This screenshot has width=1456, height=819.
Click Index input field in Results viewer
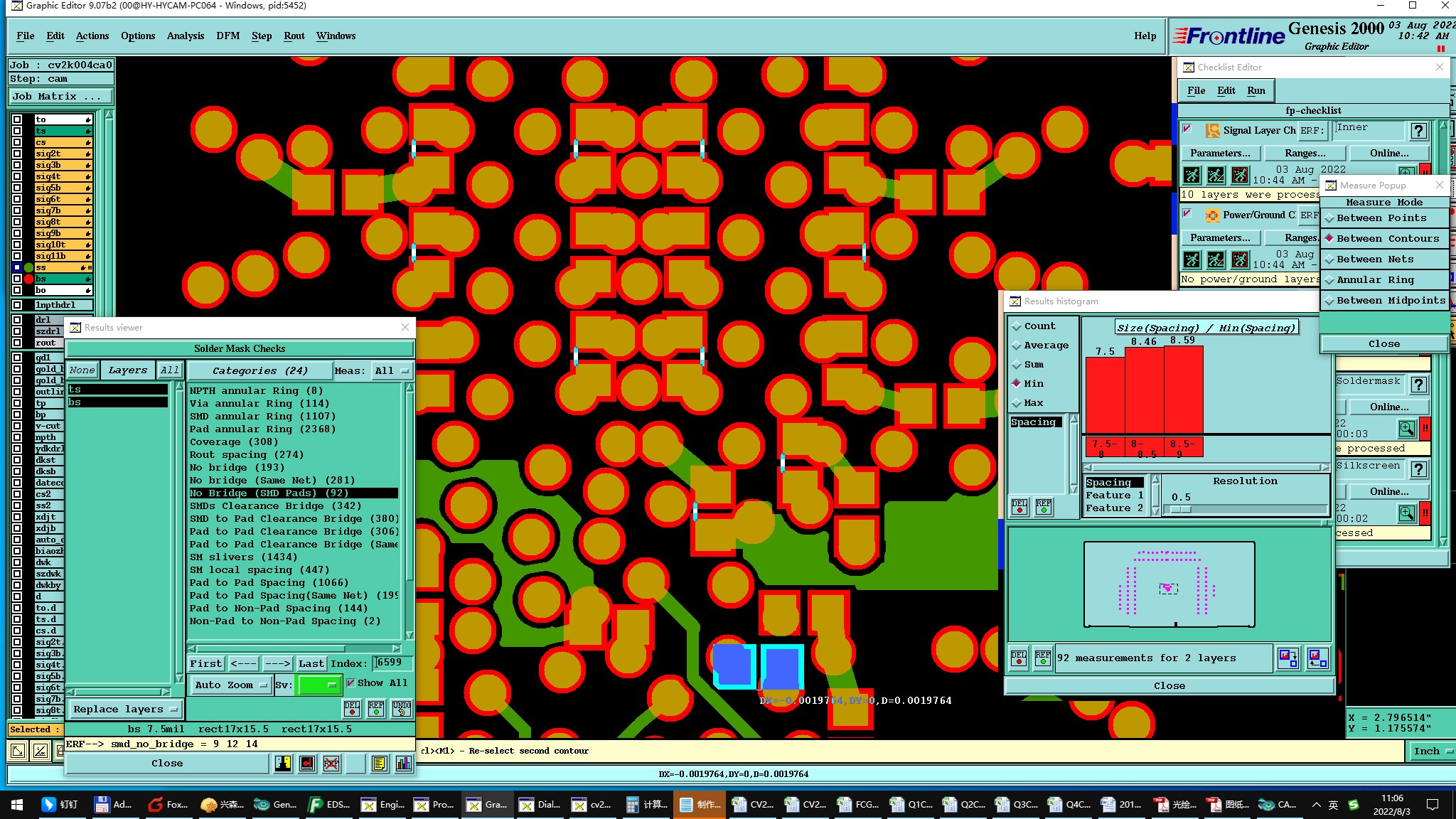[x=392, y=663]
